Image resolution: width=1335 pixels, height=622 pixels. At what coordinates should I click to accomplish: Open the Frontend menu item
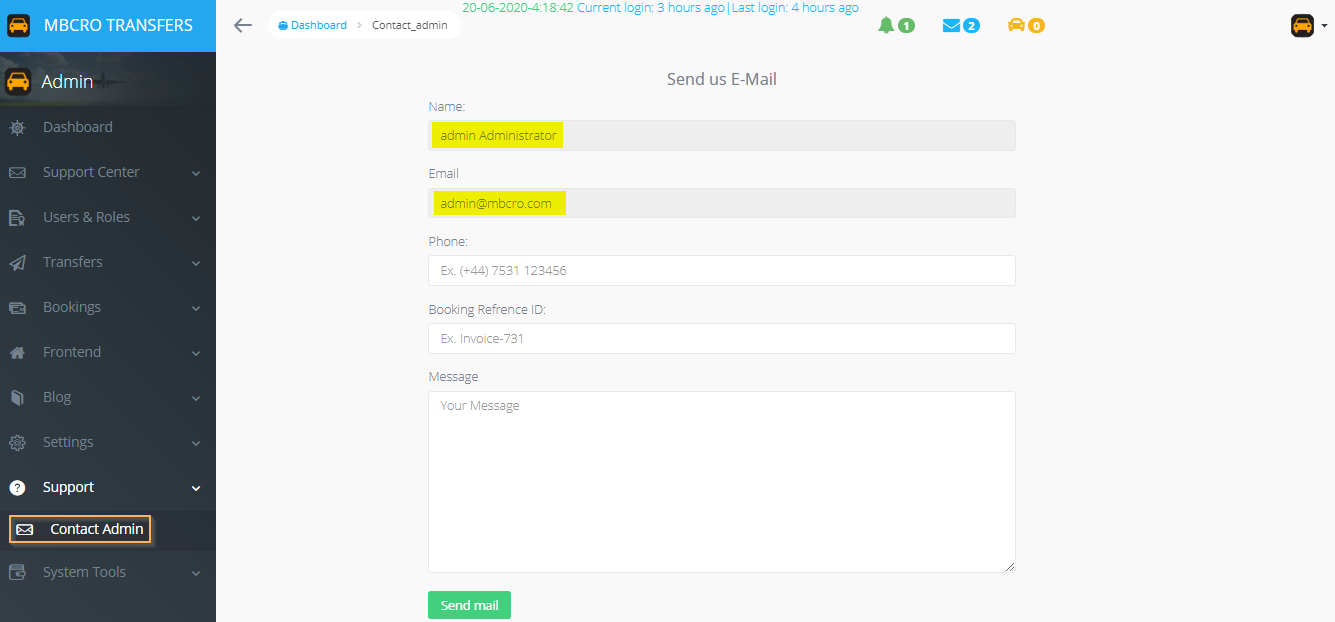(x=72, y=352)
